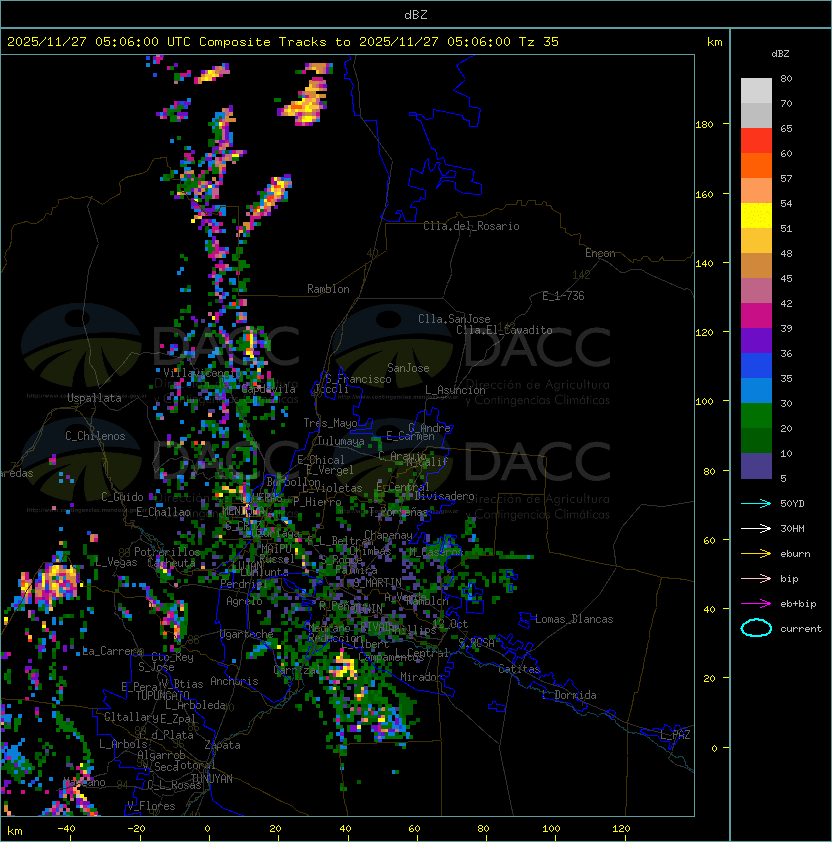Click the 'Clla.del_Rosario' map label

[x=471, y=226]
